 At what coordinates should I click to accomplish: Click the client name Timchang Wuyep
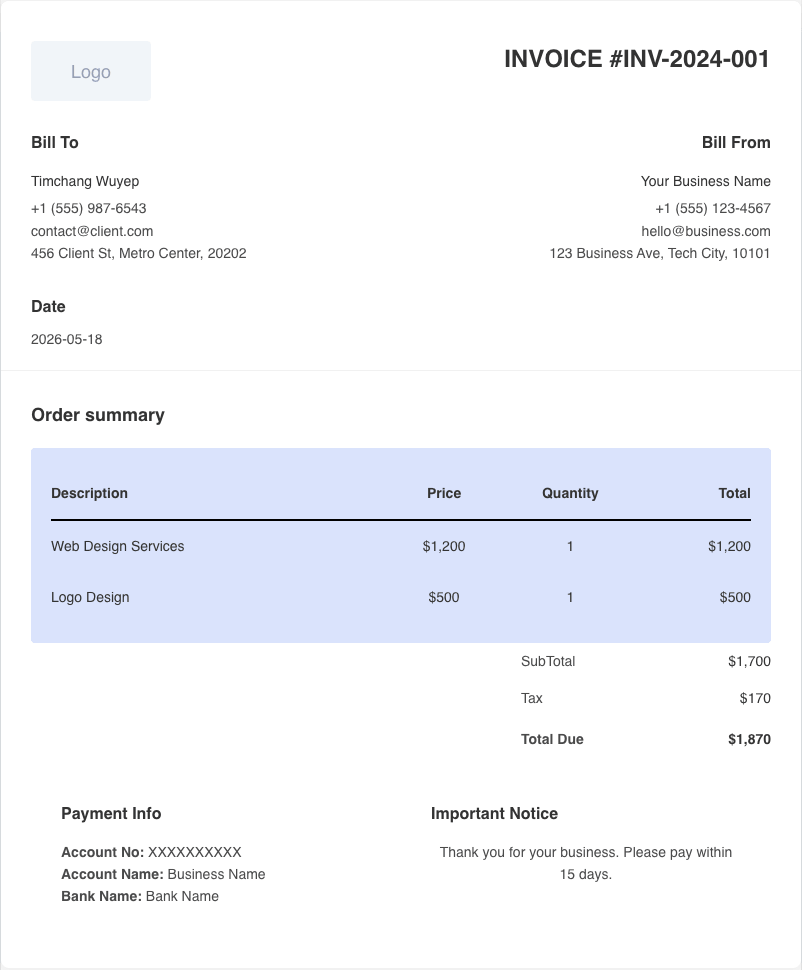pos(85,181)
